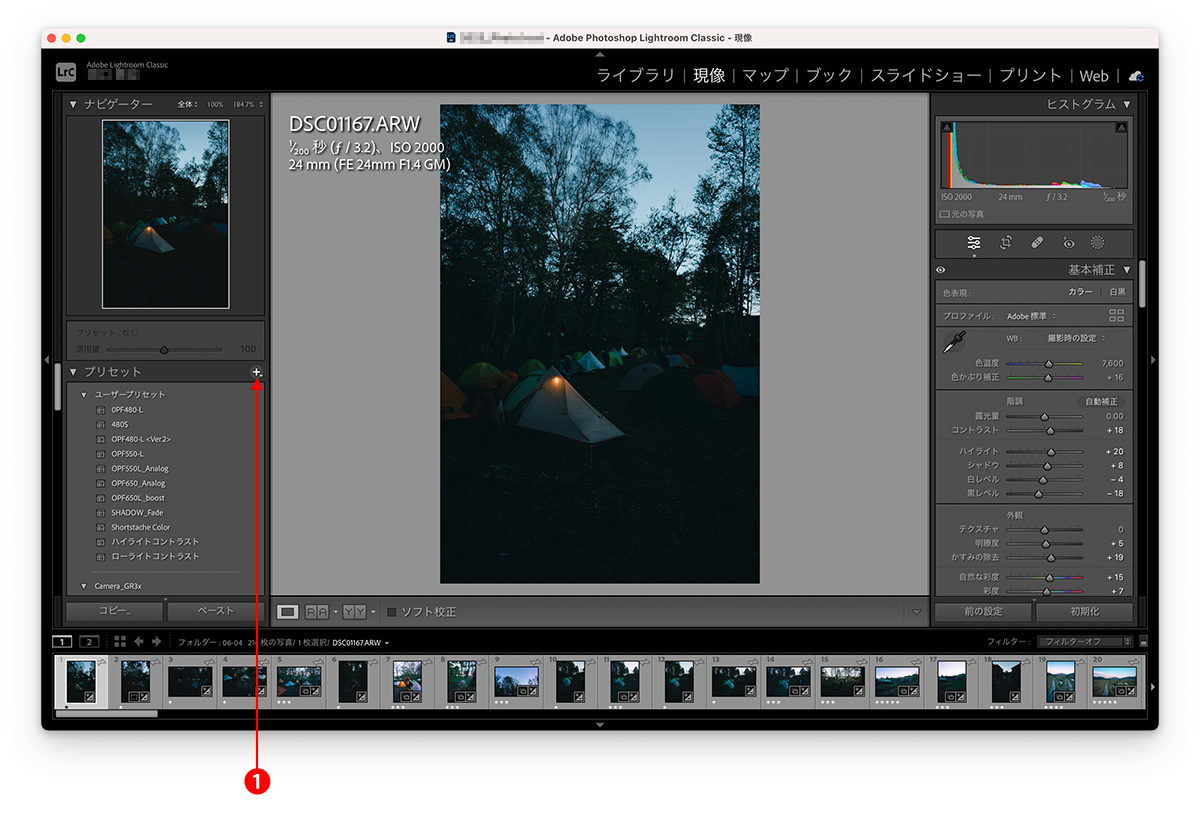Click the plus icon in プリセット panel header
1200x817 pixels.
click(256, 372)
